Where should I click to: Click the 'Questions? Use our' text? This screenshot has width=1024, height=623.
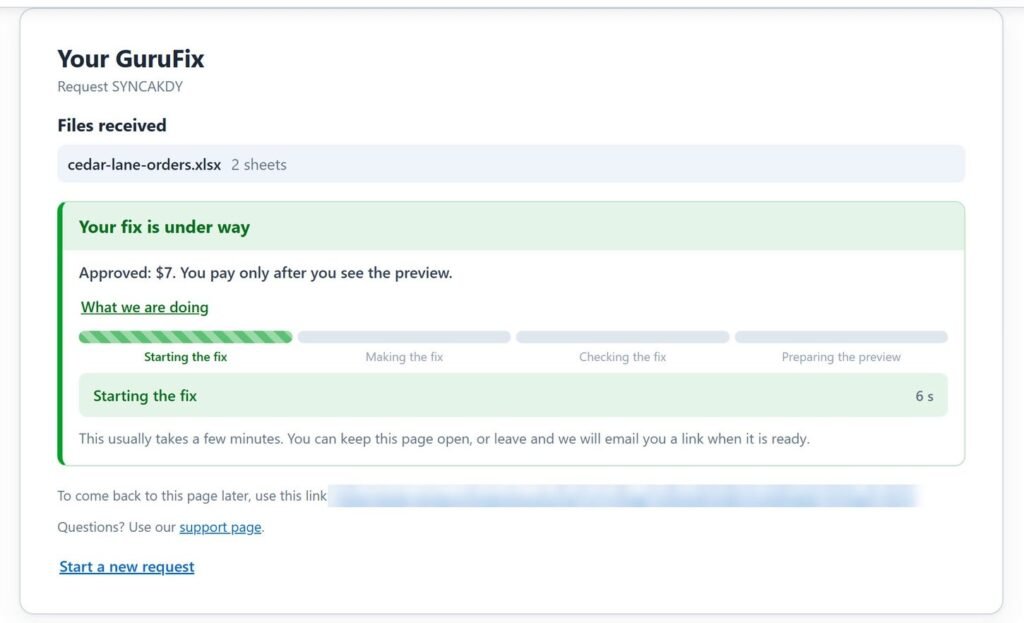[116, 527]
